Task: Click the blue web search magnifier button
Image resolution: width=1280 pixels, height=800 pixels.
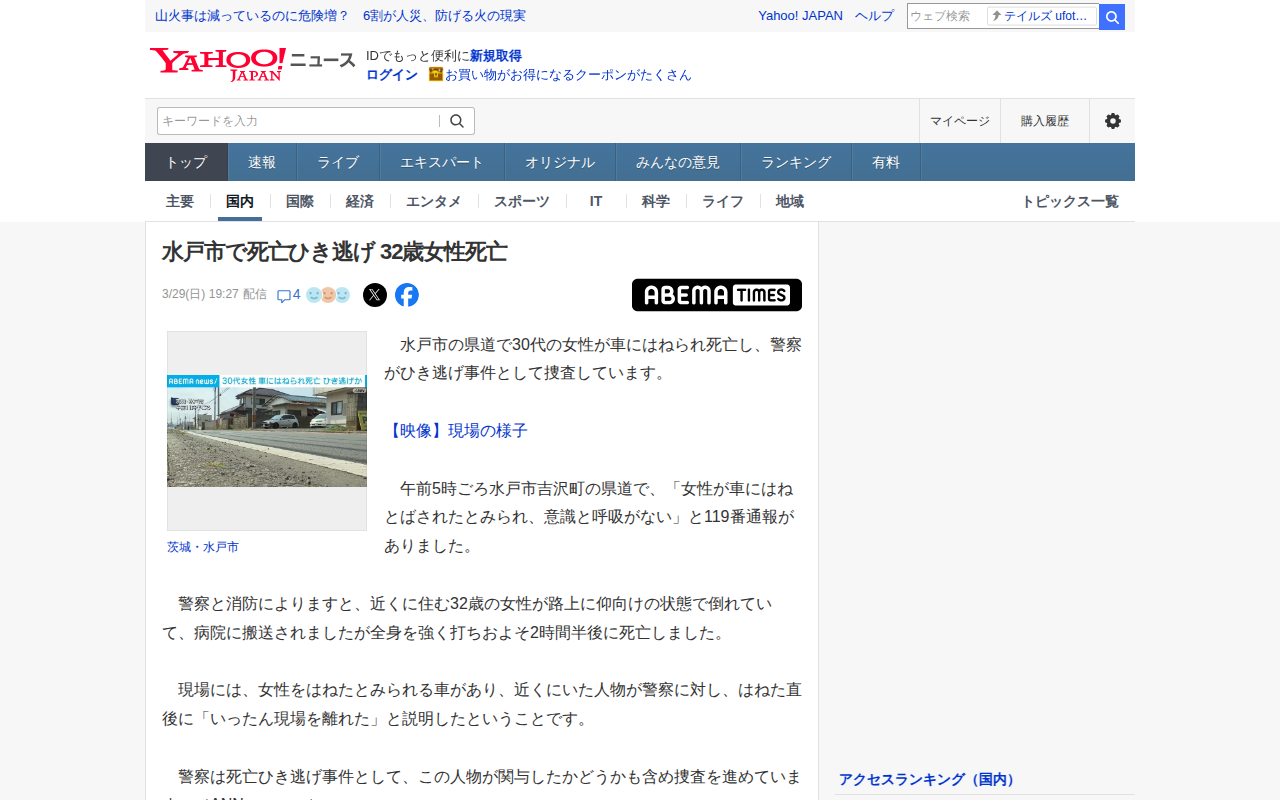Action: [1112, 16]
